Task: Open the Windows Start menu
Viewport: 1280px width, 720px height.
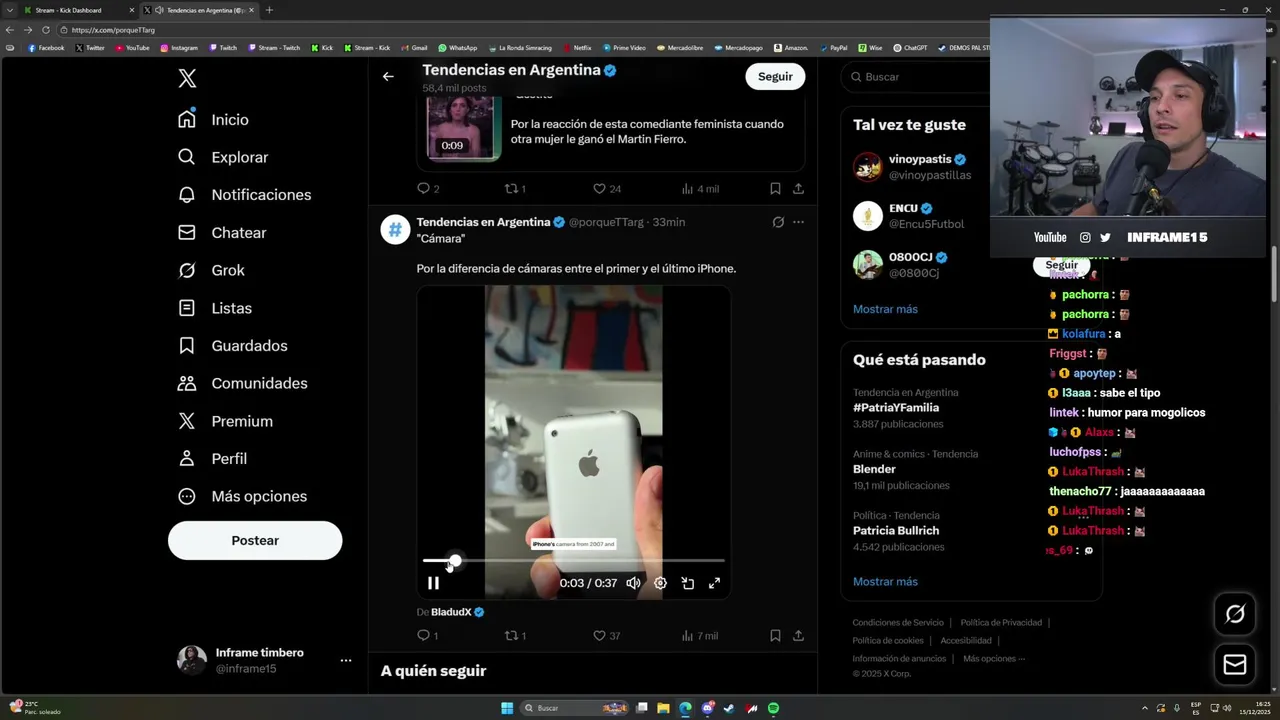Action: [x=507, y=708]
